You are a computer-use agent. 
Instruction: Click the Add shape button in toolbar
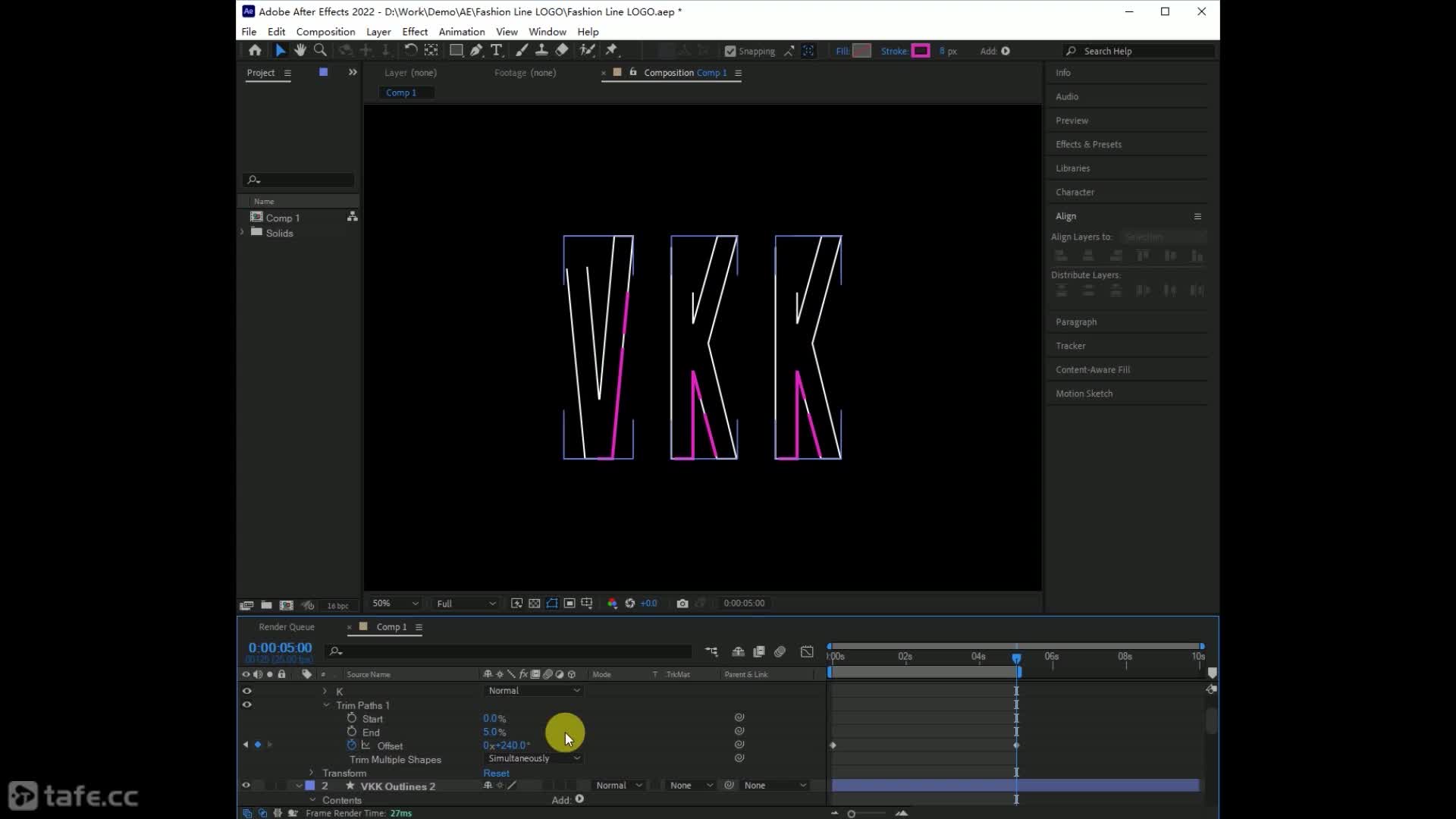coord(1006,51)
